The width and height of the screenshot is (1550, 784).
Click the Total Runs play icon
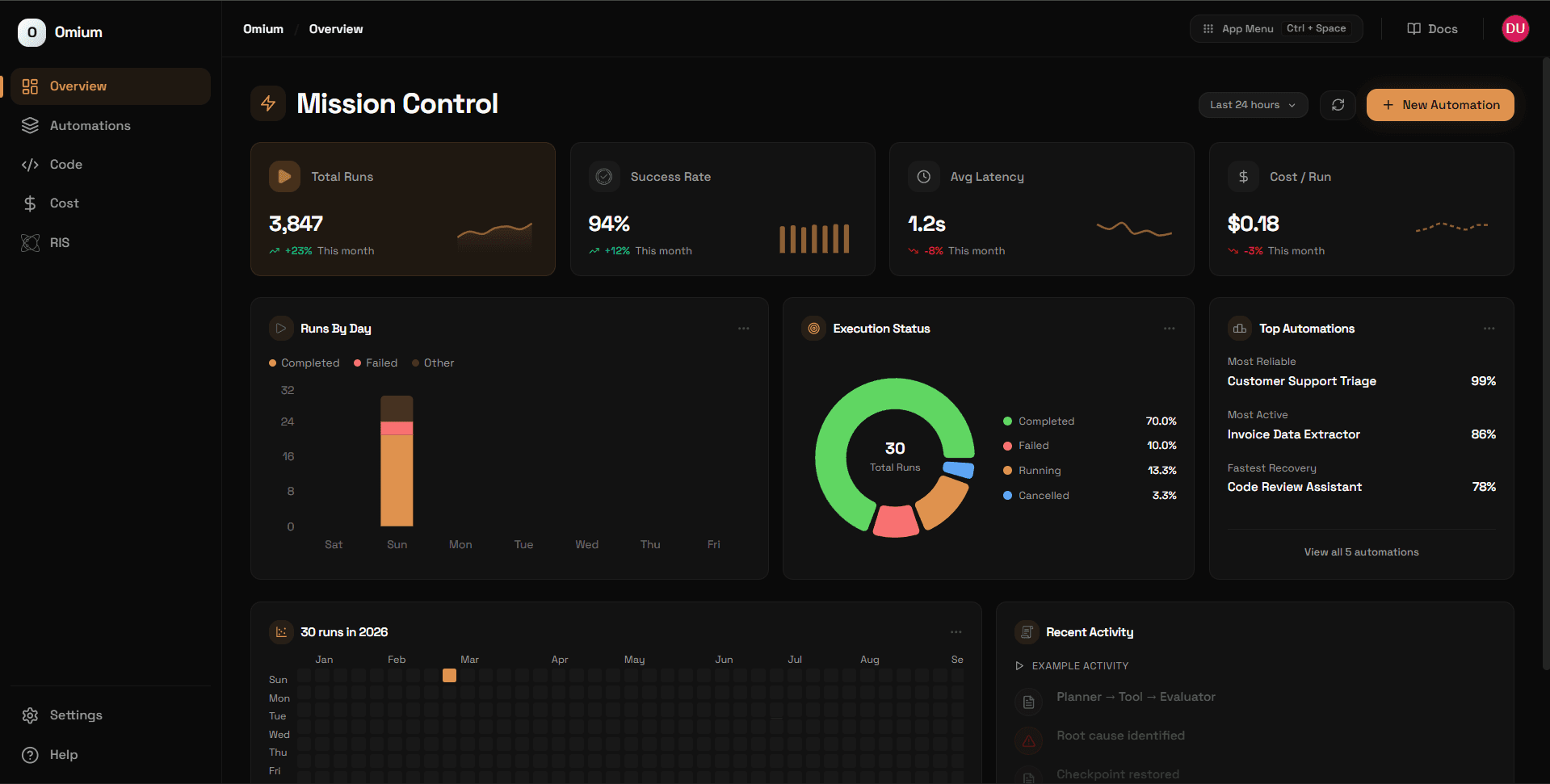pos(284,176)
